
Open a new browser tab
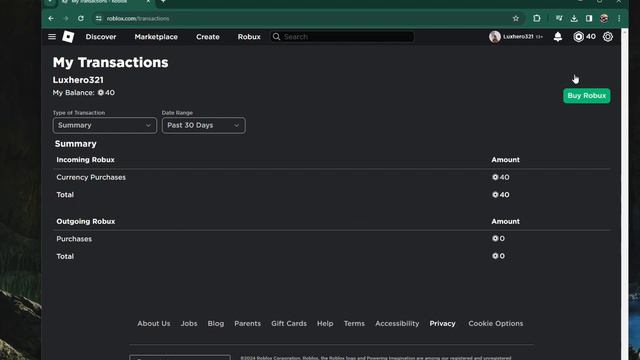[163, 2]
